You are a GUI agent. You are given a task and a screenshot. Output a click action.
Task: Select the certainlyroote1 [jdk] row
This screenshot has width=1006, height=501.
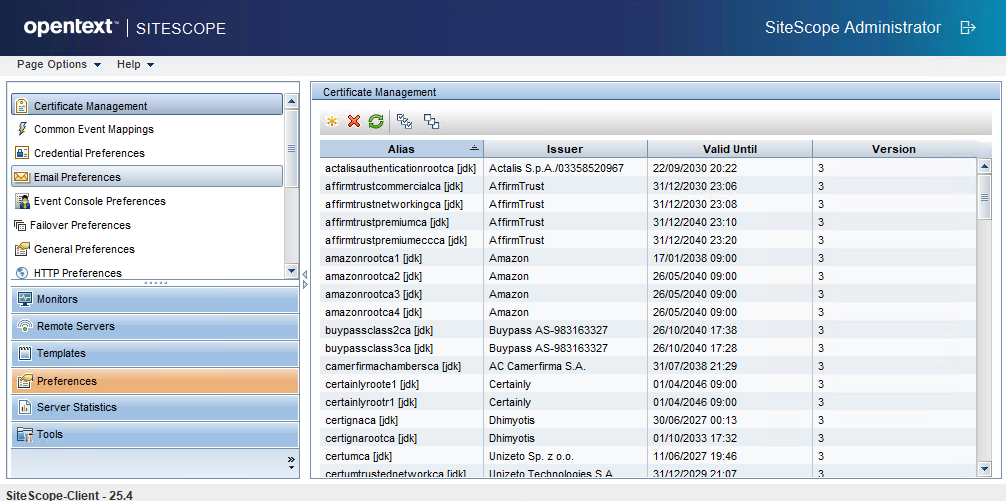[648, 384]
